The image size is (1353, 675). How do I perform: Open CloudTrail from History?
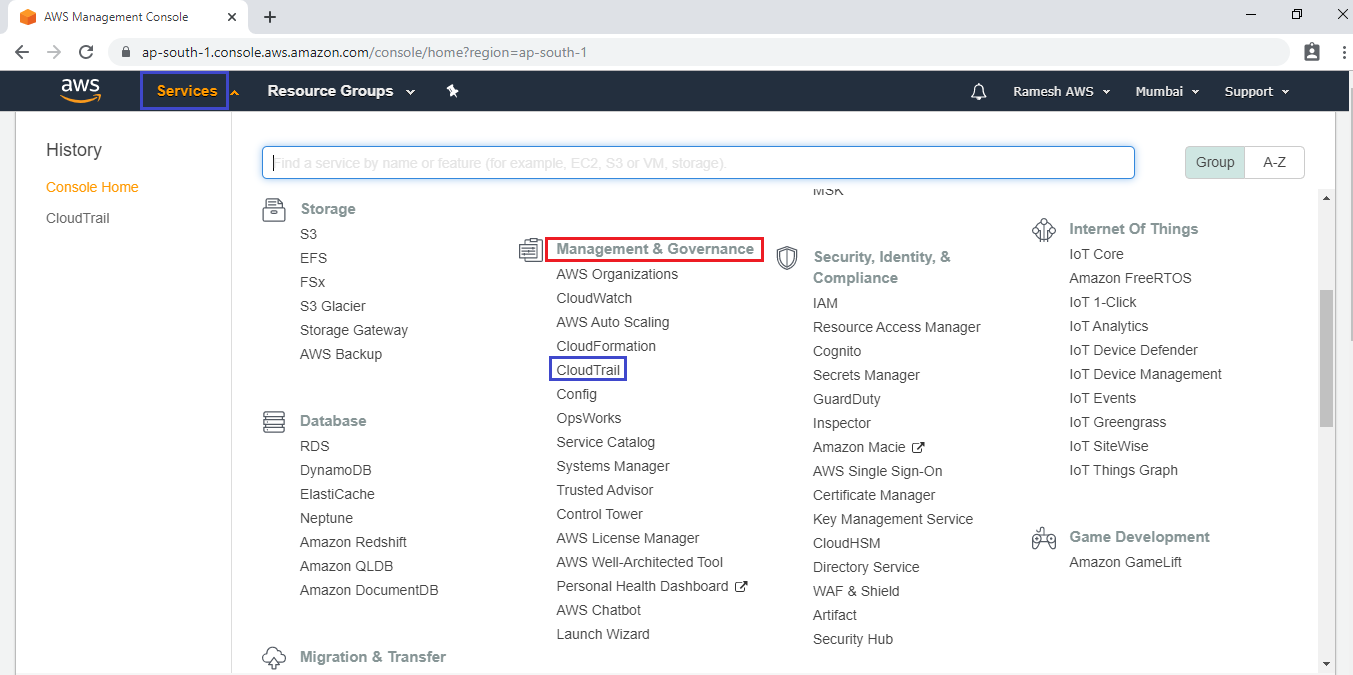click(x=78, y=218)
